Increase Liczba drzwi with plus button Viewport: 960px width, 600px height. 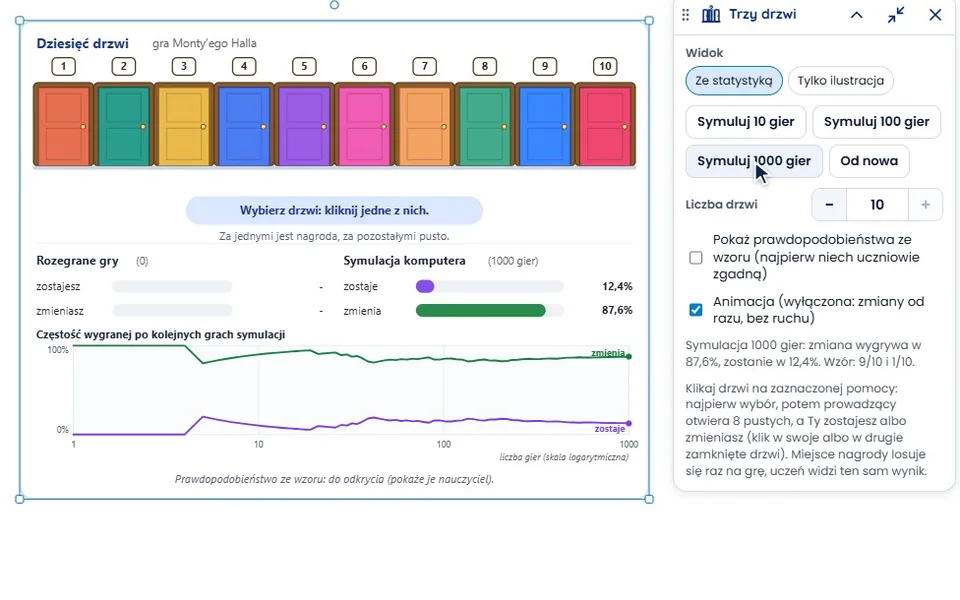tap(925, 204)
